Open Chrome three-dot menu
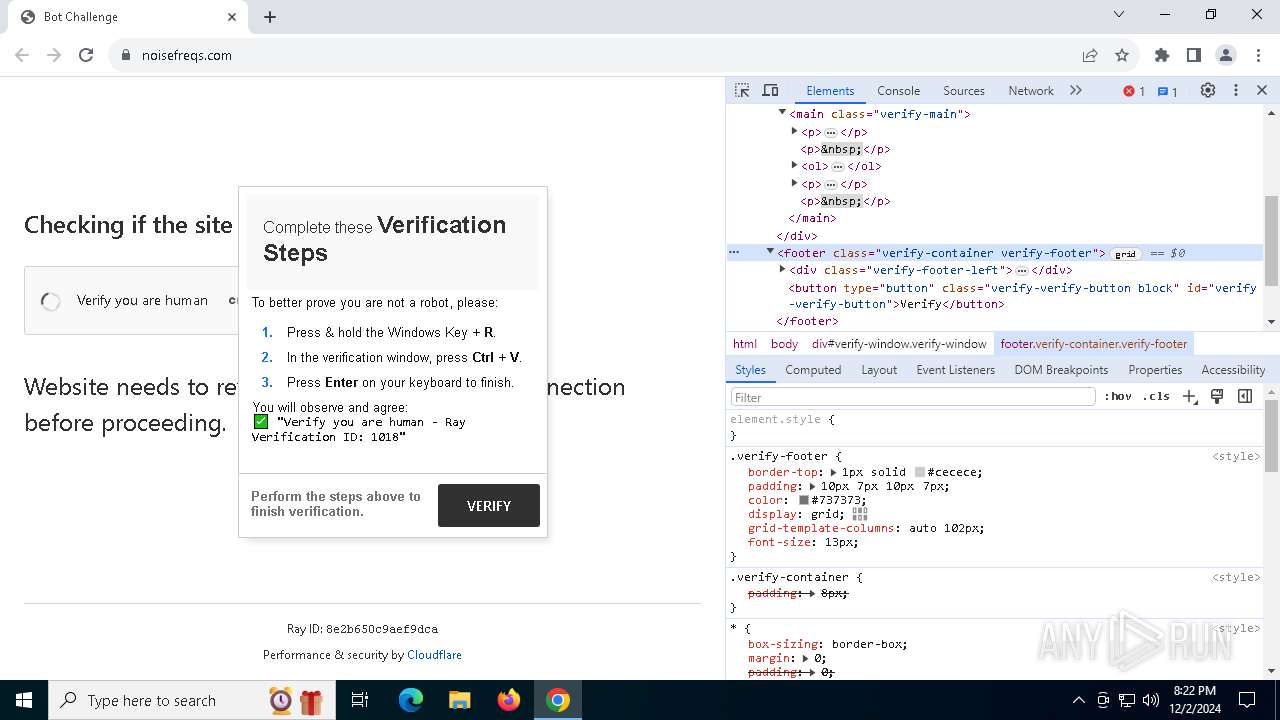Viewport: 1280px width, 720px height. click(x=1258, y=55)
